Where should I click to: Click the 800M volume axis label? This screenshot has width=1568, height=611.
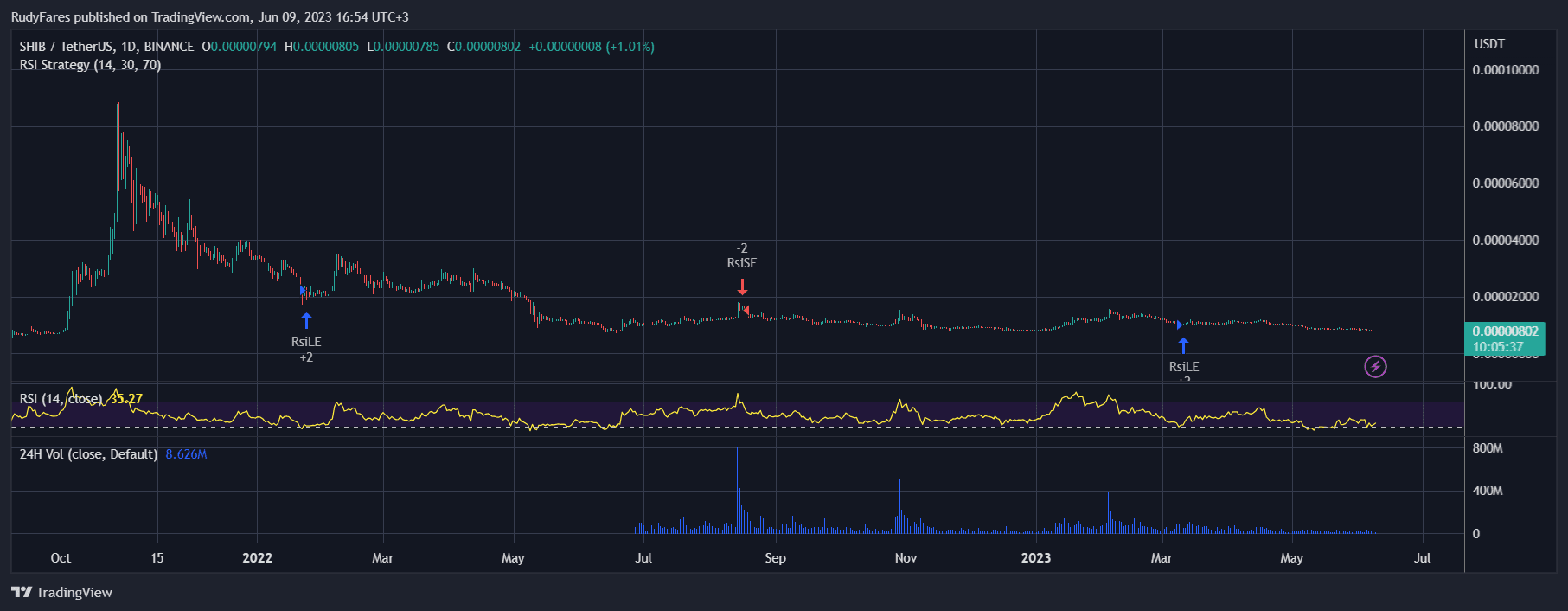(1488, 448)
